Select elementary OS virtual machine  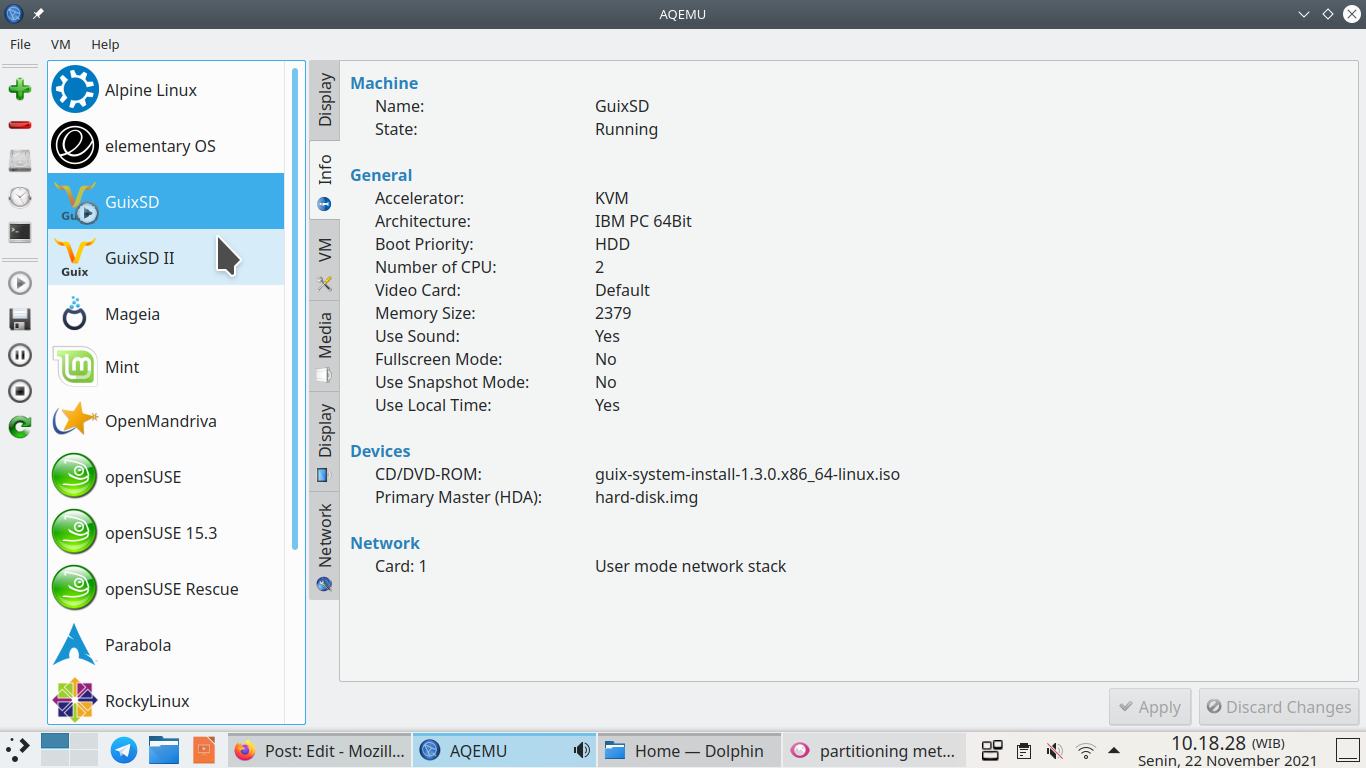[x=166, y=146]
